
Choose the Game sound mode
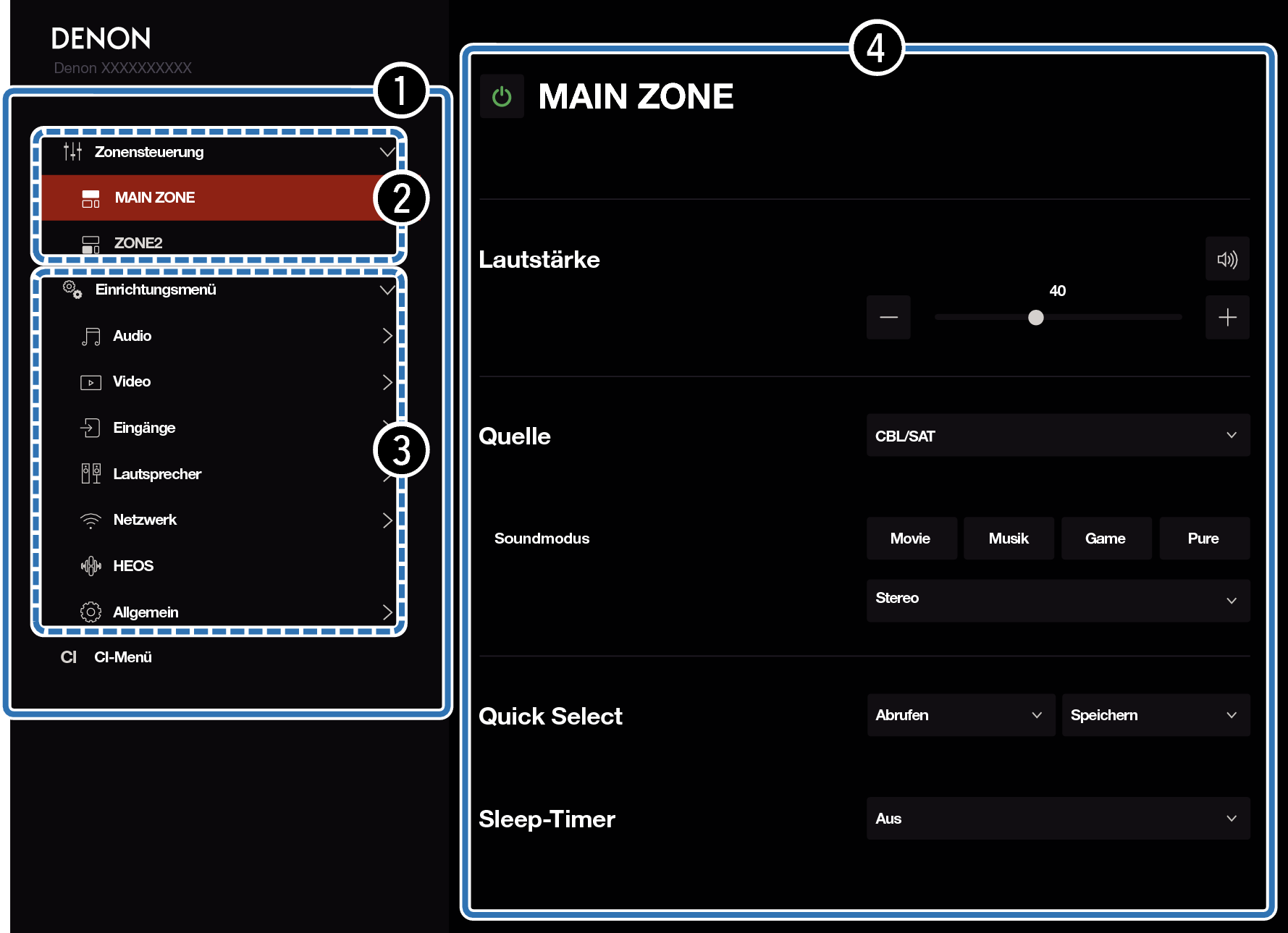(1106, 539)
